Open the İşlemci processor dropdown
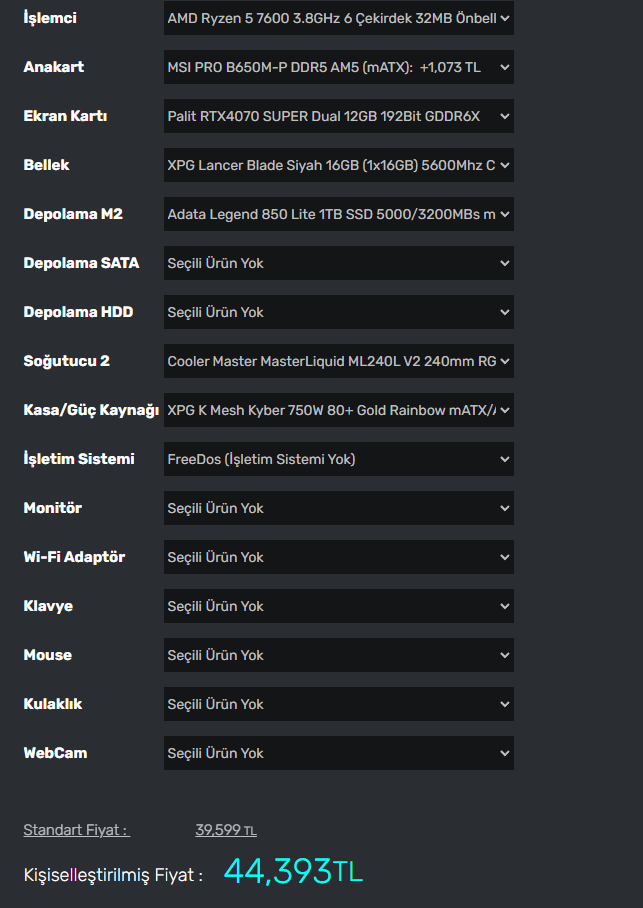The height and width of the screenshot is (908, 643). (339, 18)
